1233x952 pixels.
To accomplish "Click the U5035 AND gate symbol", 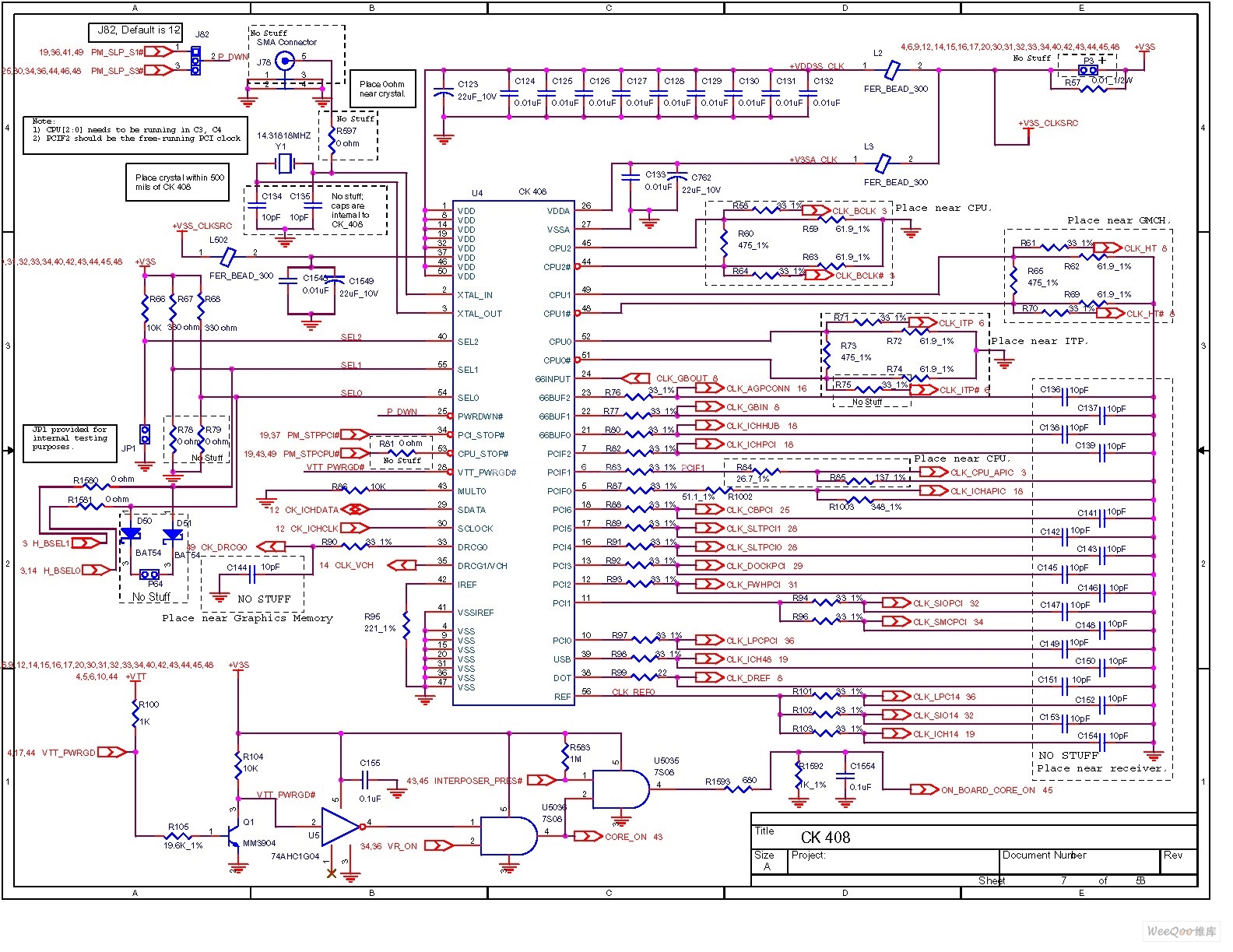I will point(620,790).
